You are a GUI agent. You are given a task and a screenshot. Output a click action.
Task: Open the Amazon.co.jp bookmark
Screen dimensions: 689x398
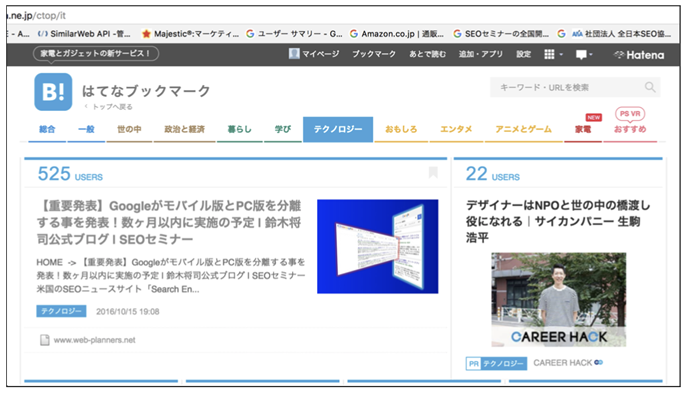pyautogui.click(x=397, y=34)
